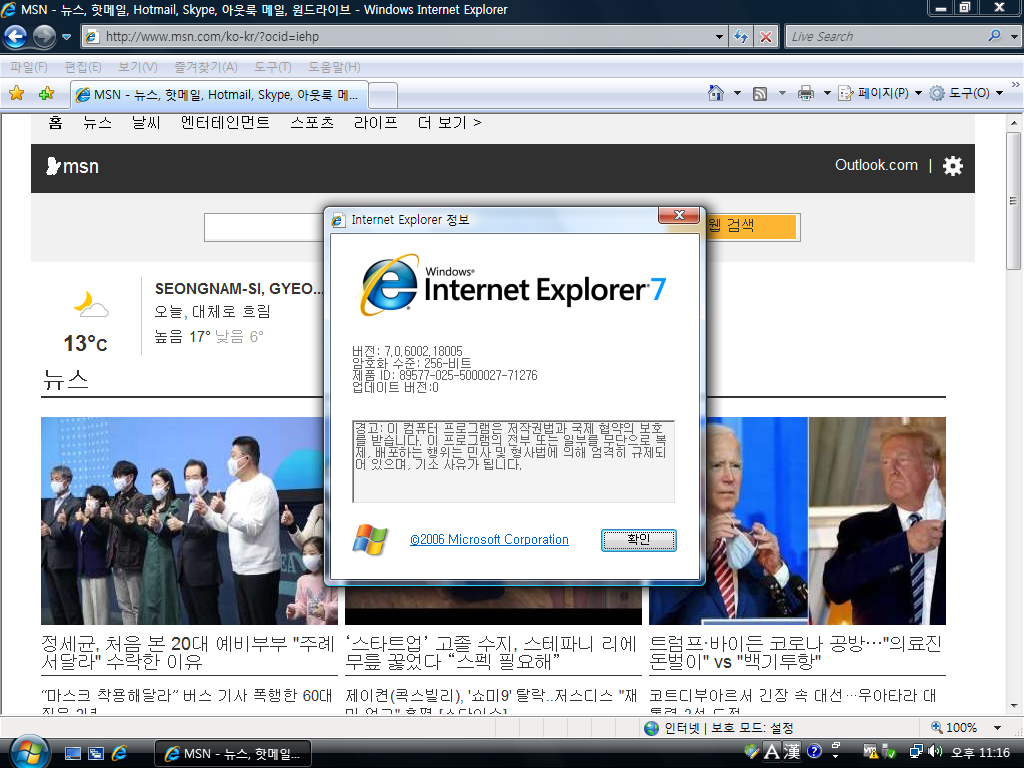Open the 정세균 예비부부 주례 headline
1024x768 pixels.
pyautogui.click(x=187, y=652)
